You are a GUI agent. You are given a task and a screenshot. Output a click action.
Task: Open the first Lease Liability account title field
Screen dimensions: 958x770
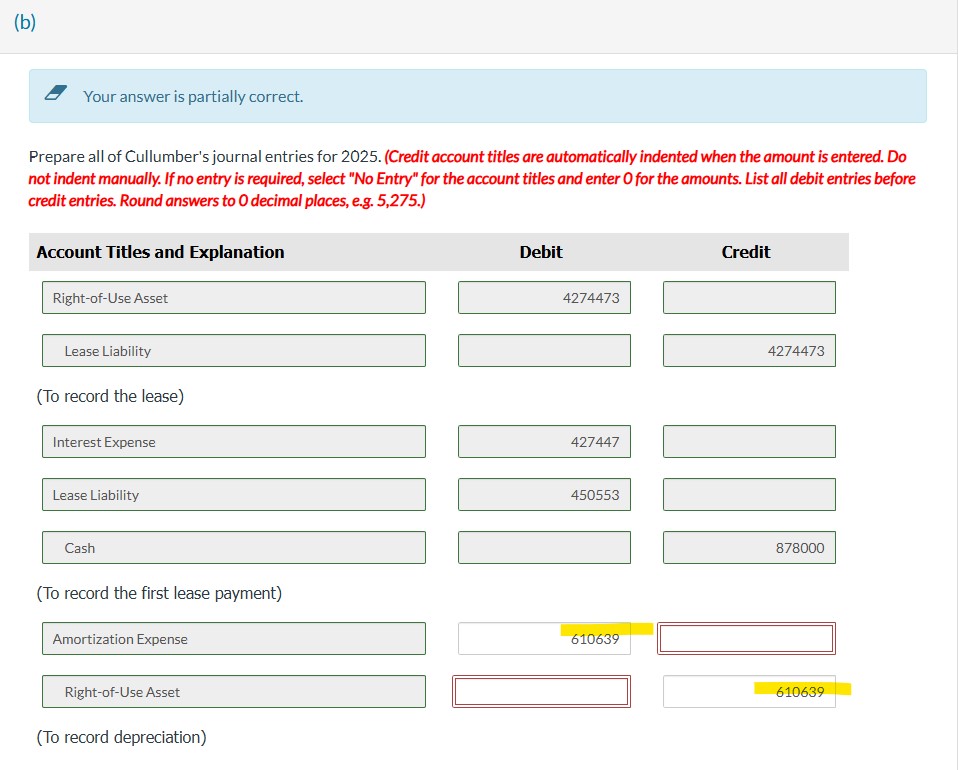click(234, 351)
